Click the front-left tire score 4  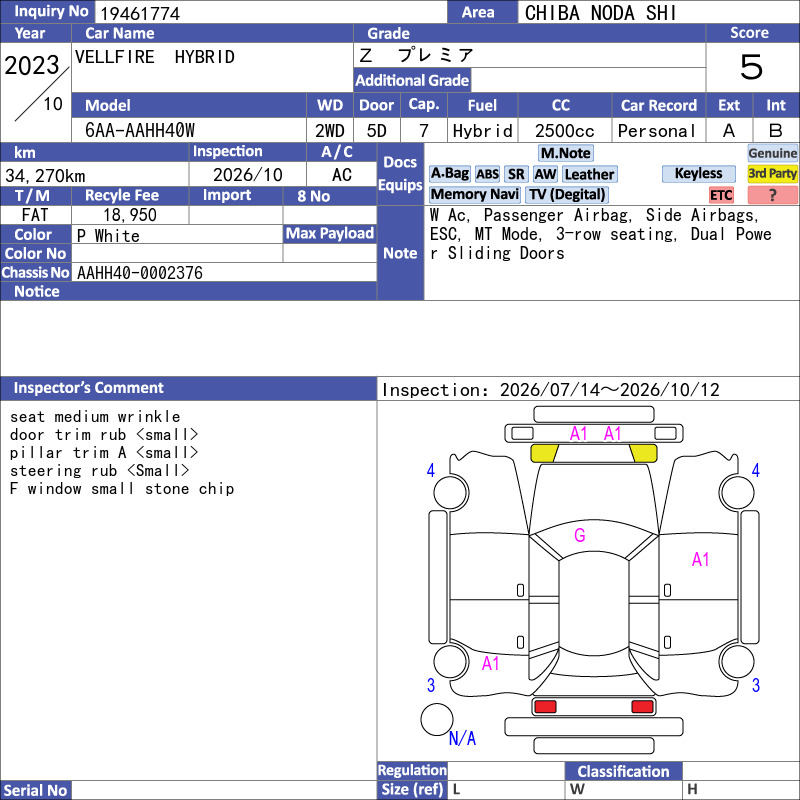431,470
